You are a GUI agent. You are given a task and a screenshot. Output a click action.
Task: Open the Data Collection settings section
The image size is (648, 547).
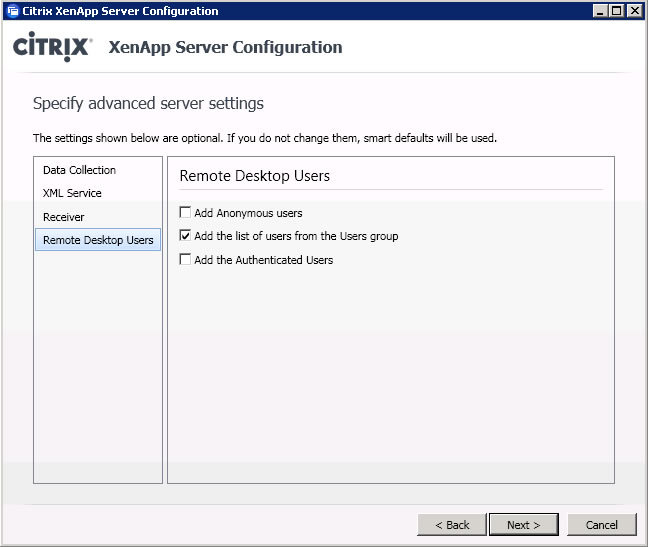[79, 170]
